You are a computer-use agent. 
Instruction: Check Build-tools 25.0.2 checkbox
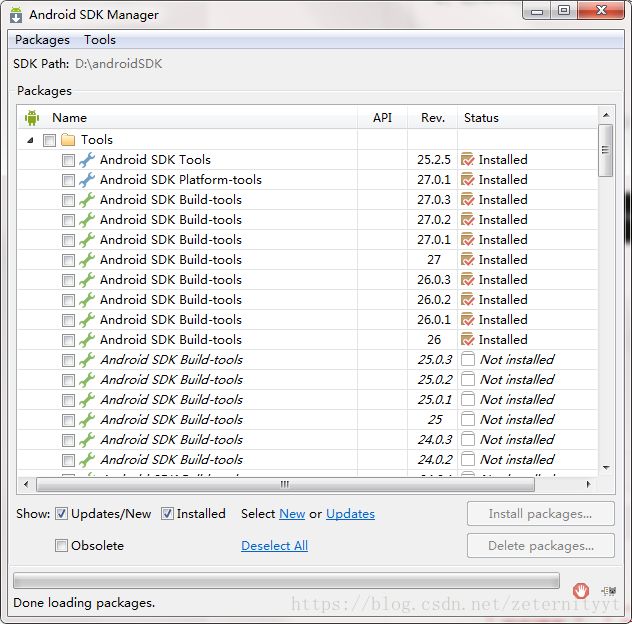tap(68, 380)
